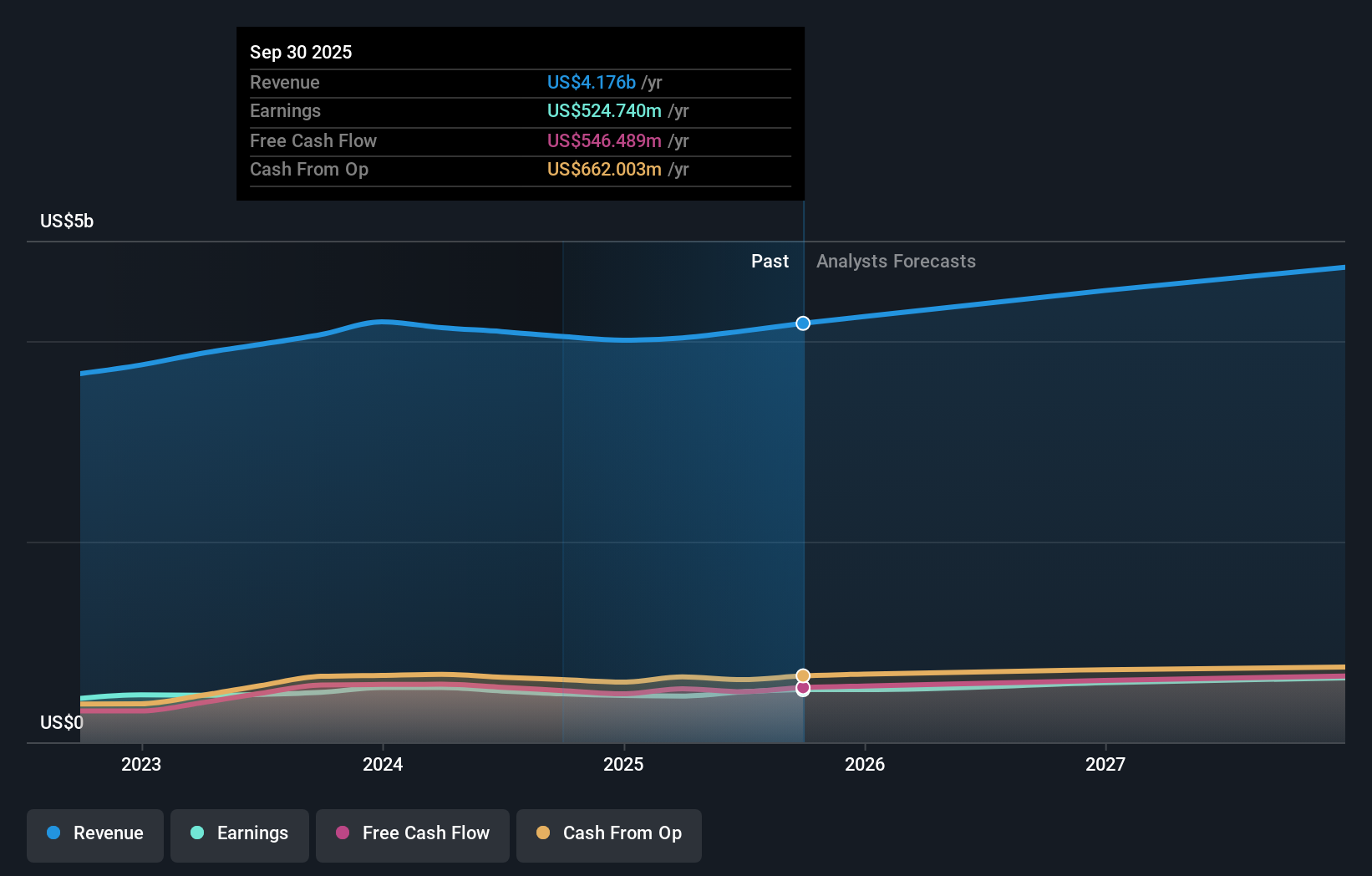Select the pink Free Cash Flow marker on chart

click(802, 688)
